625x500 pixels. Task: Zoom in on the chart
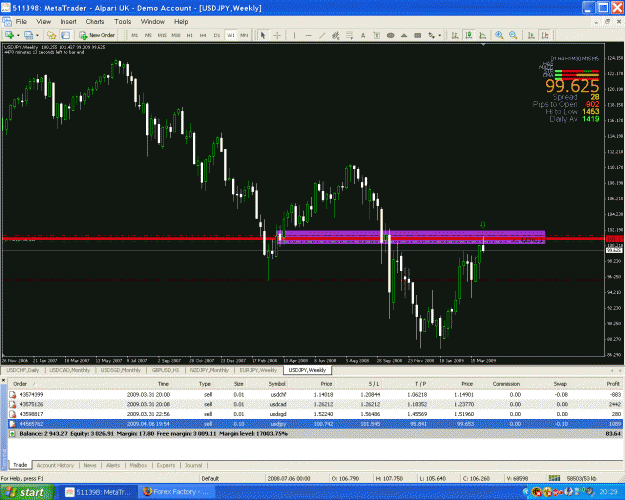(x=499, y=35)
